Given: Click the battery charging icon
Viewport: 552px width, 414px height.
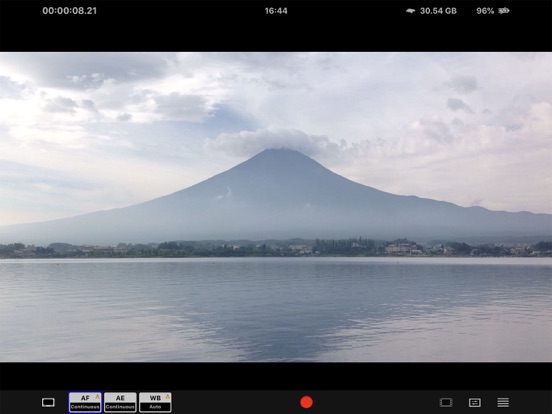Looking at the screenshot, I should [504, 11].
